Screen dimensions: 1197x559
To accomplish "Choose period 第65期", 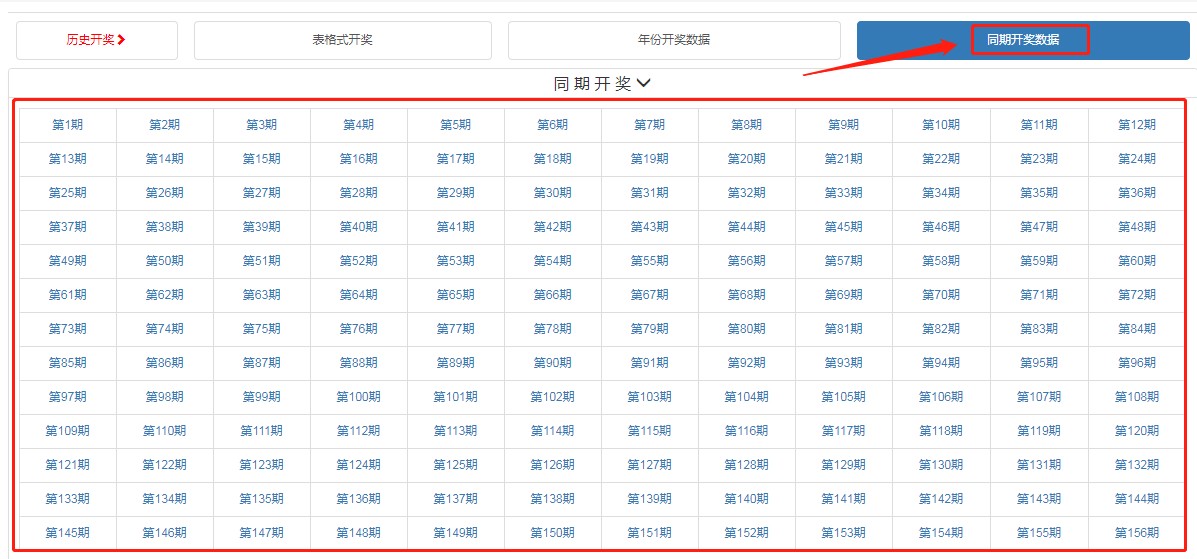I will pyautogui.click(x=456, y=295).
